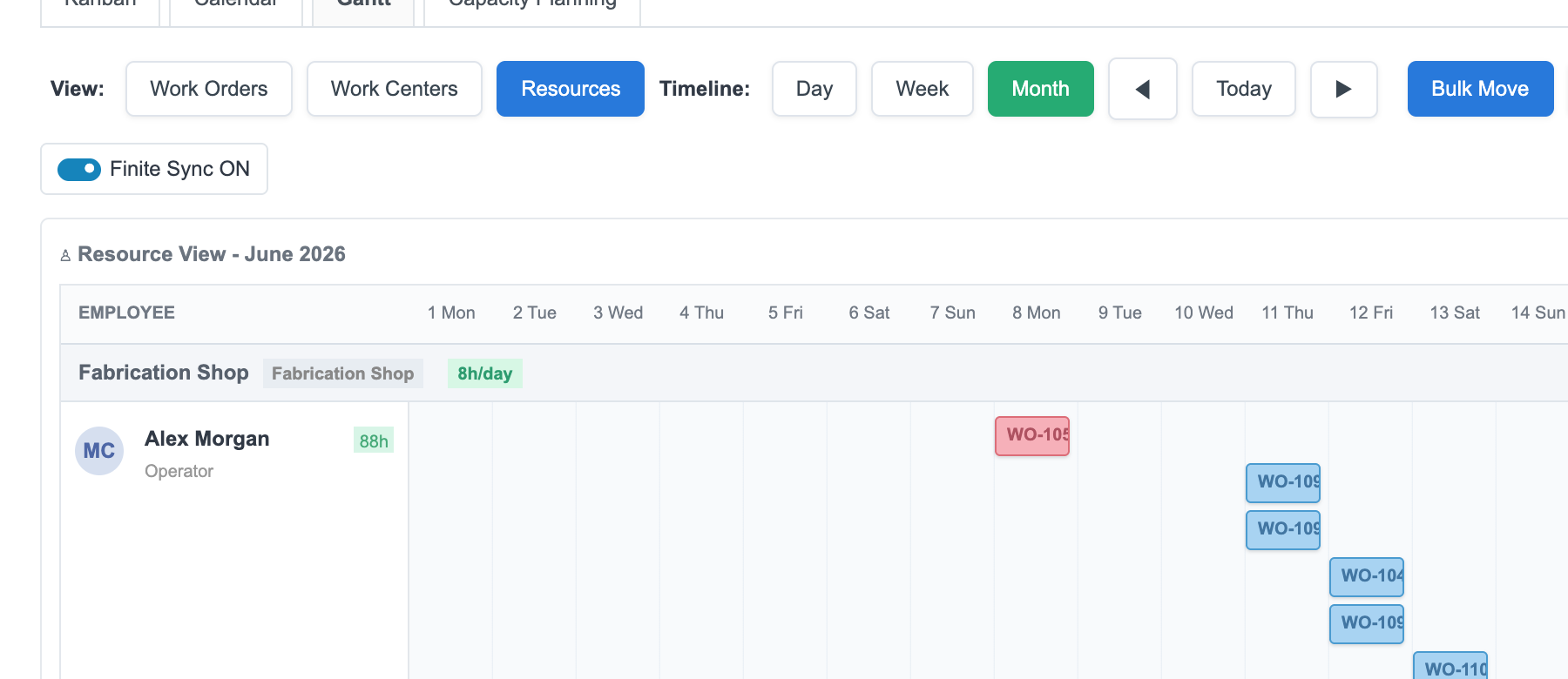Go to previous month with left arrow
This screenshot has width=1568, height=679.
pyautogui.click(x=1142, y=89)
